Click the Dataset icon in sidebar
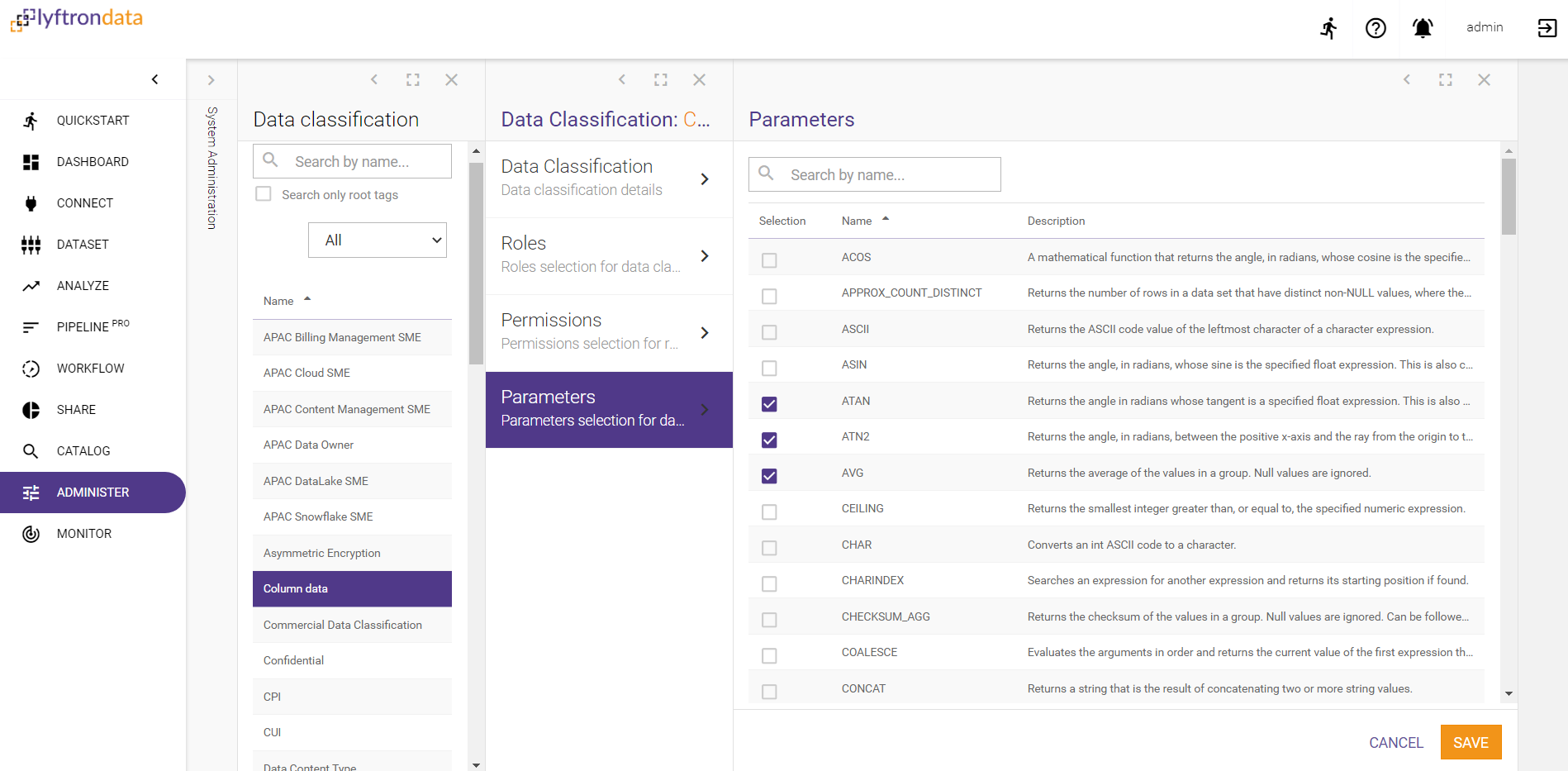Viewport: 1568px width, 771px height. coord(31,245)
